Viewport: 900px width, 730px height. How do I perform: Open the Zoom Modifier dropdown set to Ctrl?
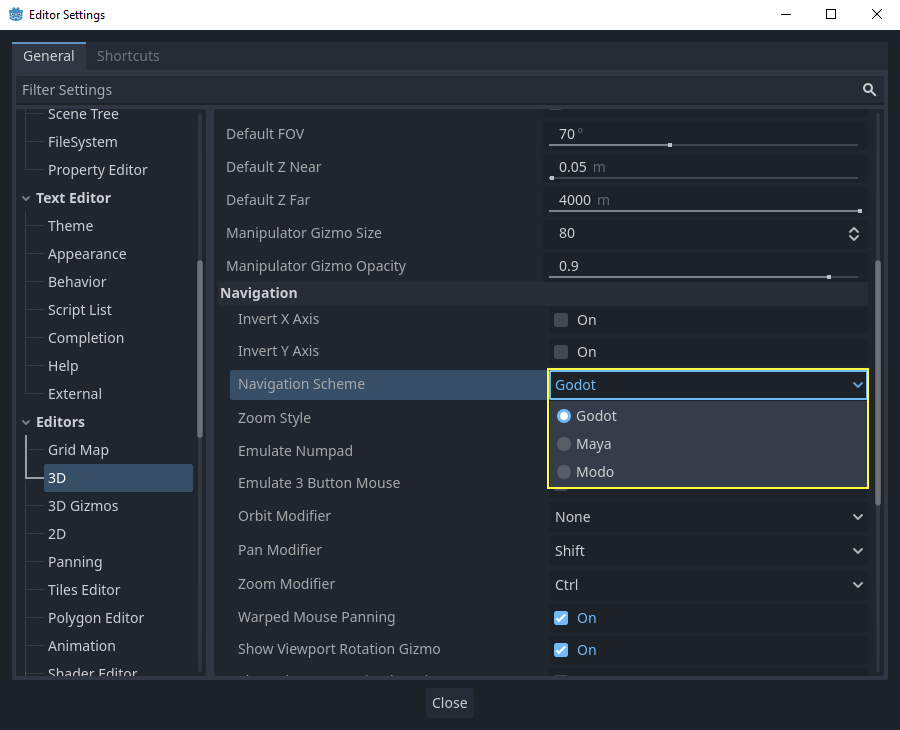coord(708,585)
